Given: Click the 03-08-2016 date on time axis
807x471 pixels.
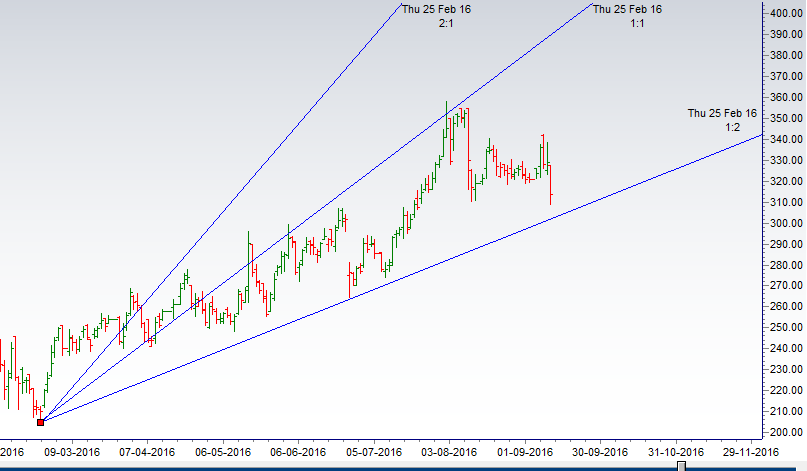Looking at the screenshot, I should tap(449, 451).
